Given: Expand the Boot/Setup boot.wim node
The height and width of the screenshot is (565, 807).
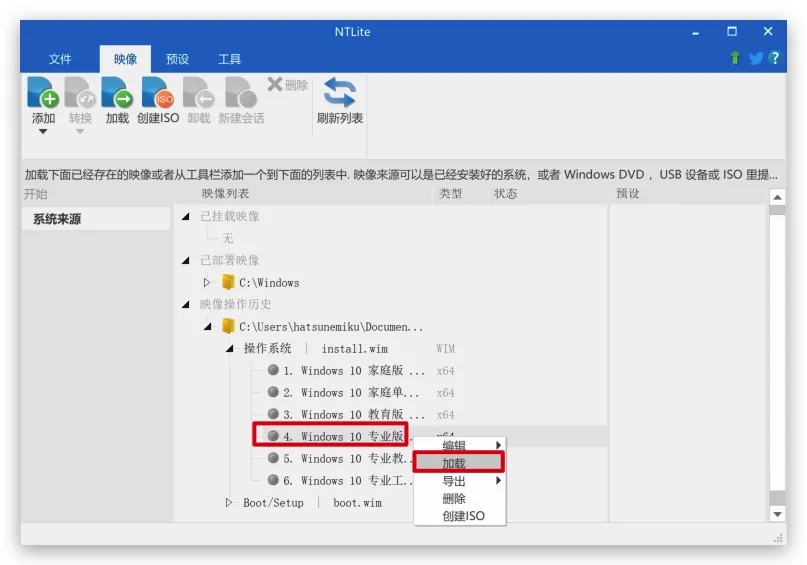Looking at the screenshot, I should 229,503.
